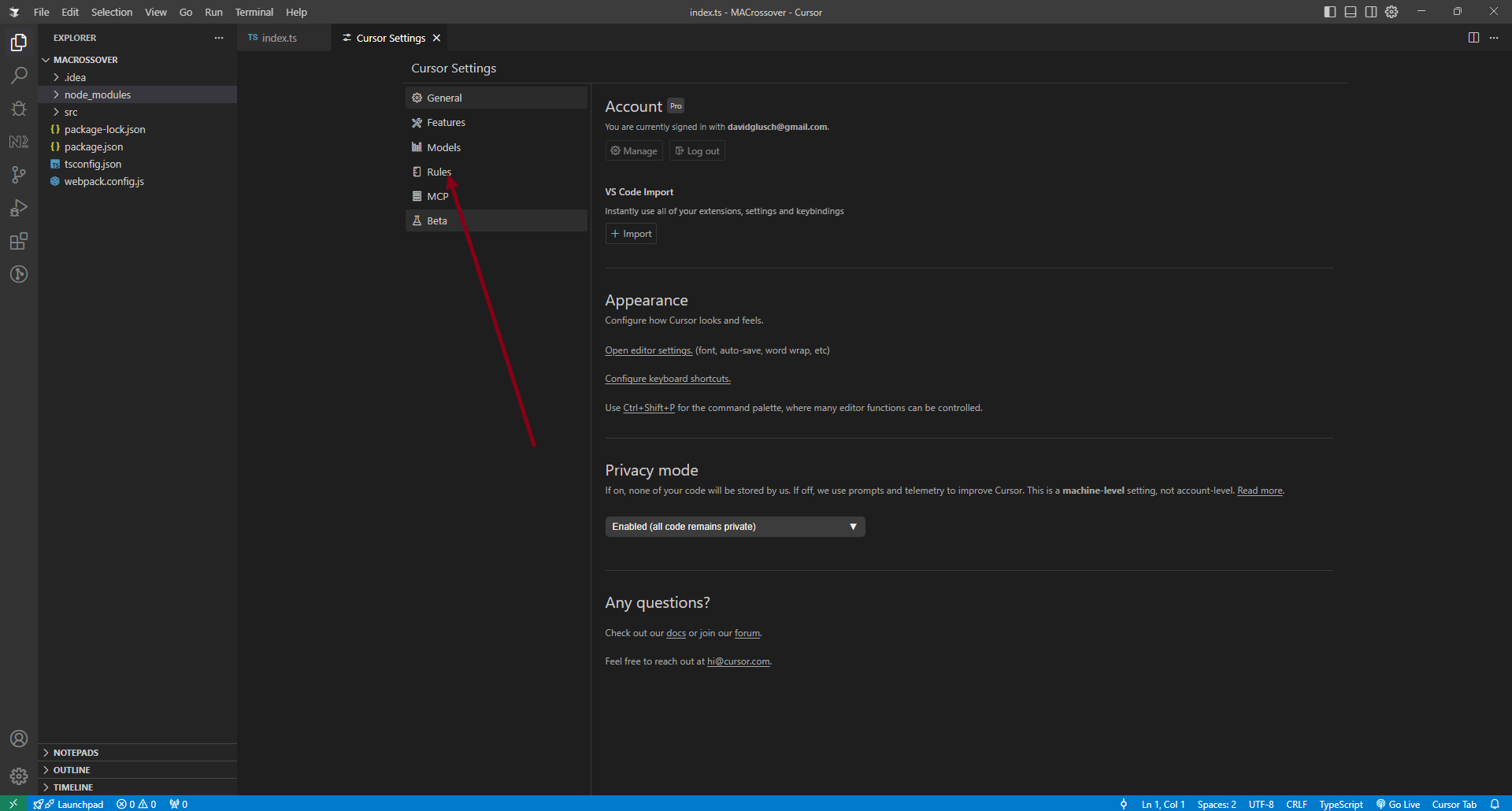The image size is (1512, 811).
Task: Click the Accounts profile icon
Action: (19, 739)
